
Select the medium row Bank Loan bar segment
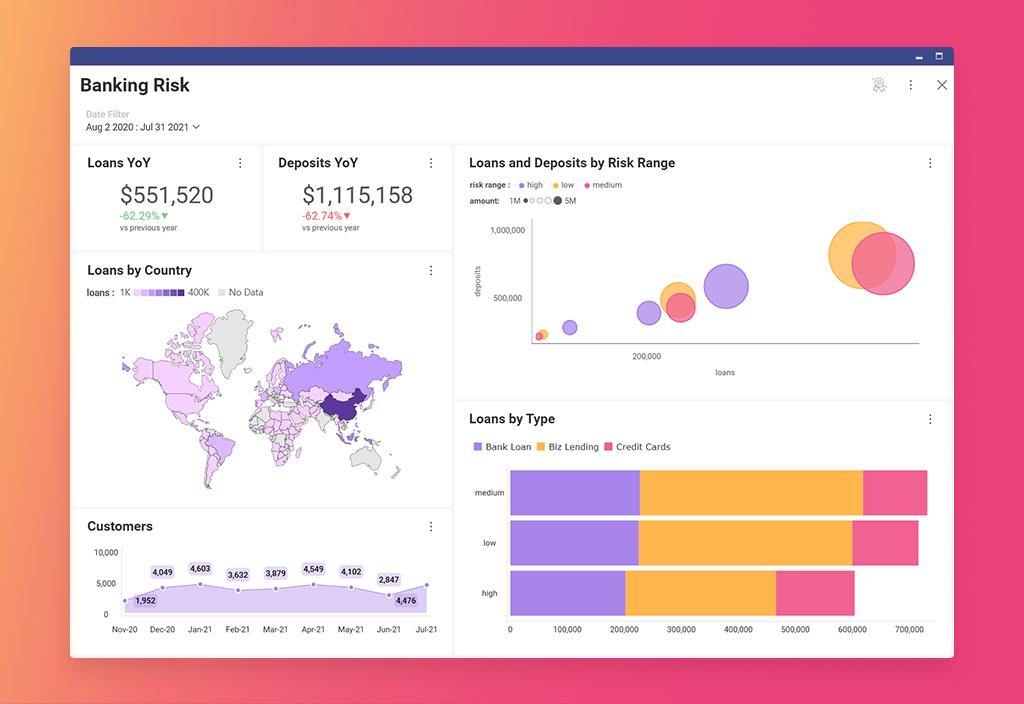(575, 492)
